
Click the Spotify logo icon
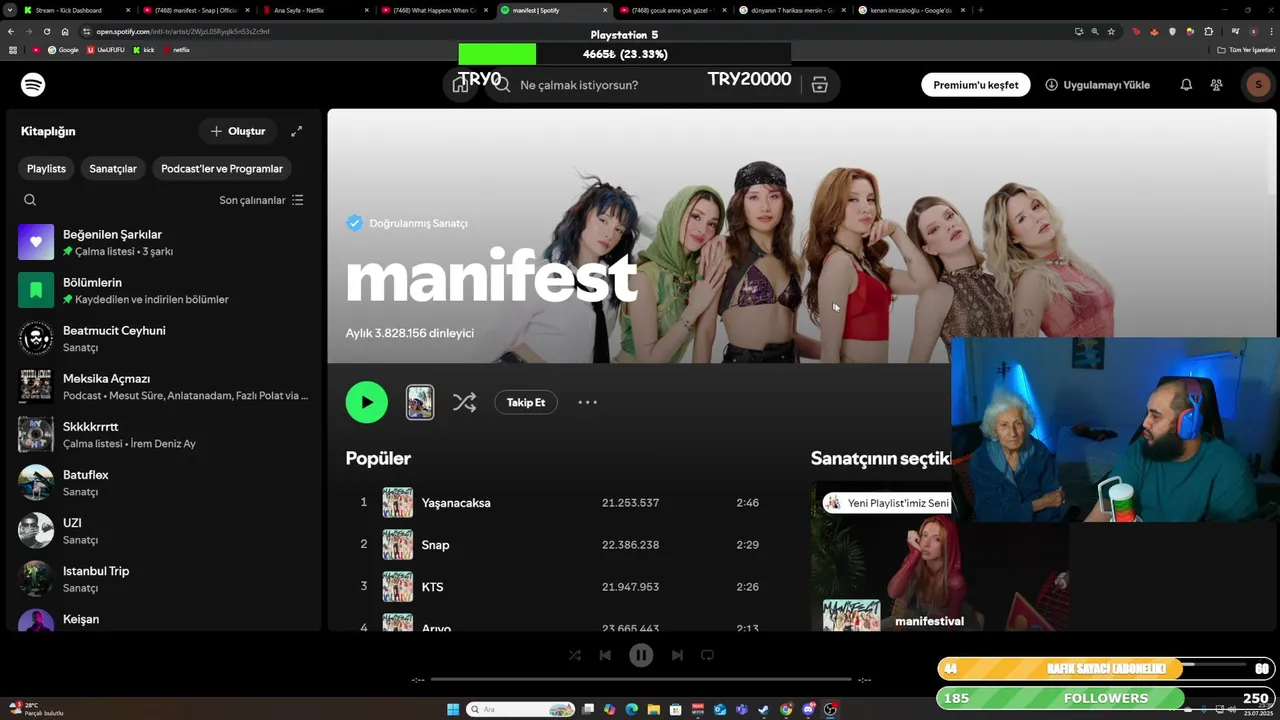coord(33,85)
